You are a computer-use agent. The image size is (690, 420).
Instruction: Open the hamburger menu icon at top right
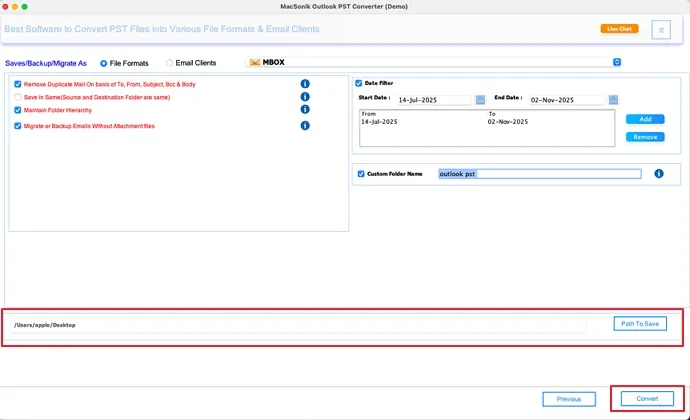point(661,30)
